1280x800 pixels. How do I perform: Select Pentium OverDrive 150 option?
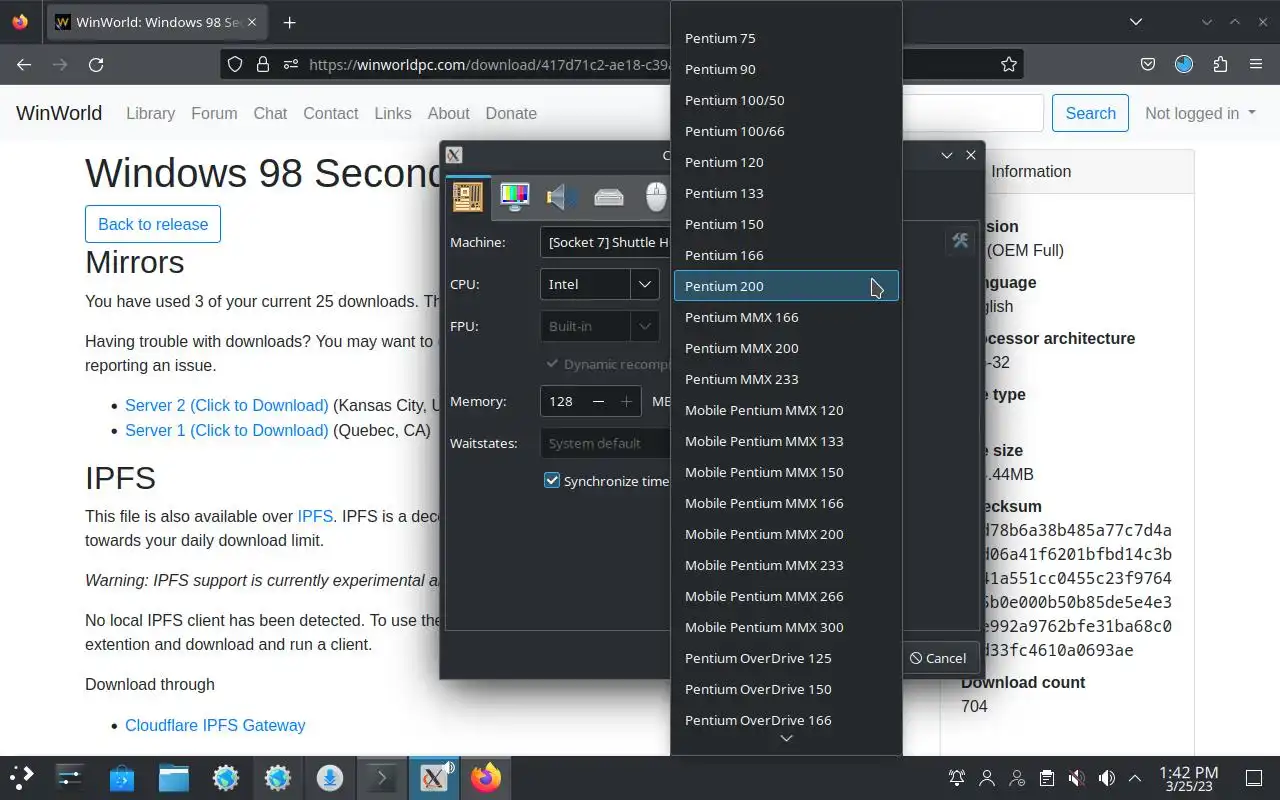(x=786, y=689)
